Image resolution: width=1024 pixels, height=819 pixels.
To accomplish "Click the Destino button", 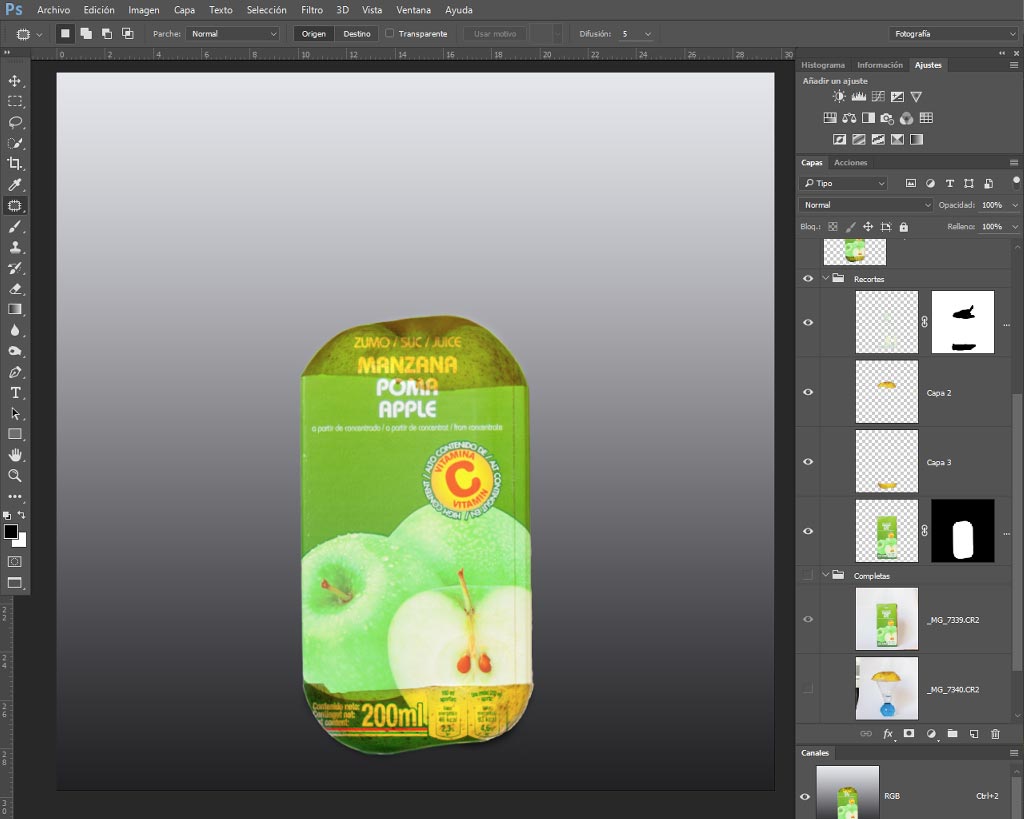I will click(x=357, y=34).
